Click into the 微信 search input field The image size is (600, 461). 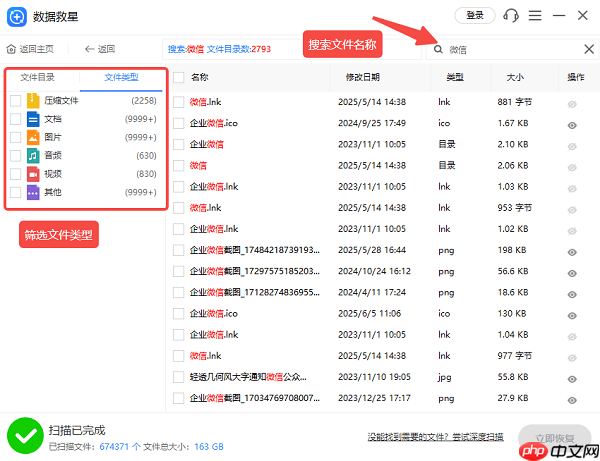pyautogui.click(x=513, y=49)
